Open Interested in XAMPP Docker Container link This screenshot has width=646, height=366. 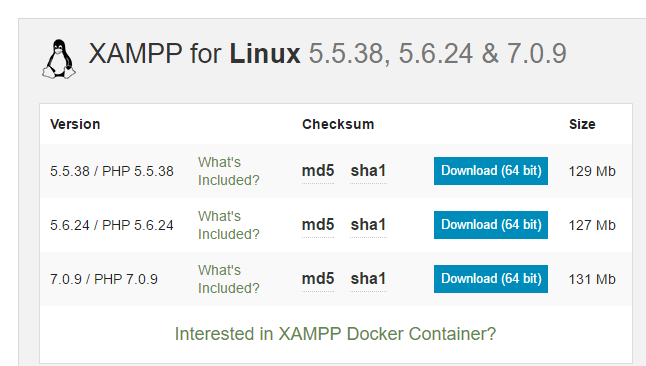coord(335,334)
